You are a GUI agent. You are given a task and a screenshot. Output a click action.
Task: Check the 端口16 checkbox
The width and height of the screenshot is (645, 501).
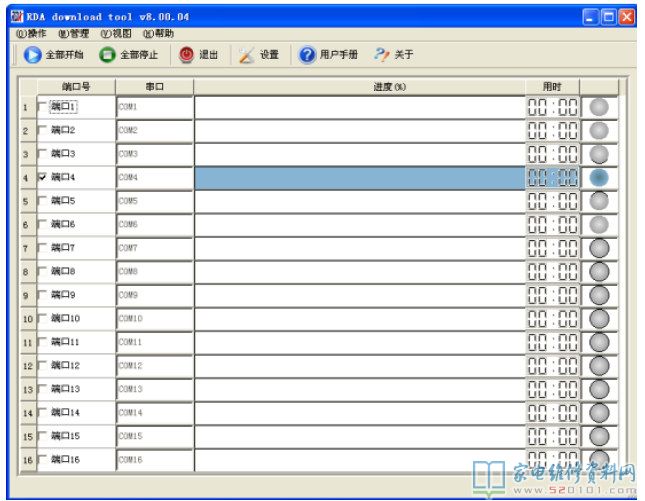tap(42, 460)
